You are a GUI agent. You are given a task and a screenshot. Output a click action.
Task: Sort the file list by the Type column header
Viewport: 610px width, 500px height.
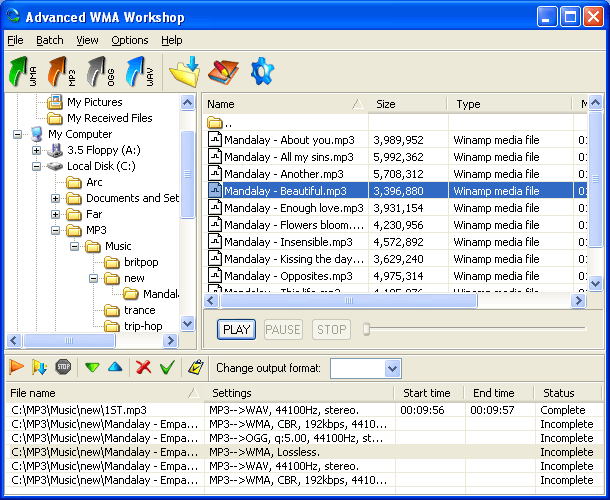click(510, 104)
